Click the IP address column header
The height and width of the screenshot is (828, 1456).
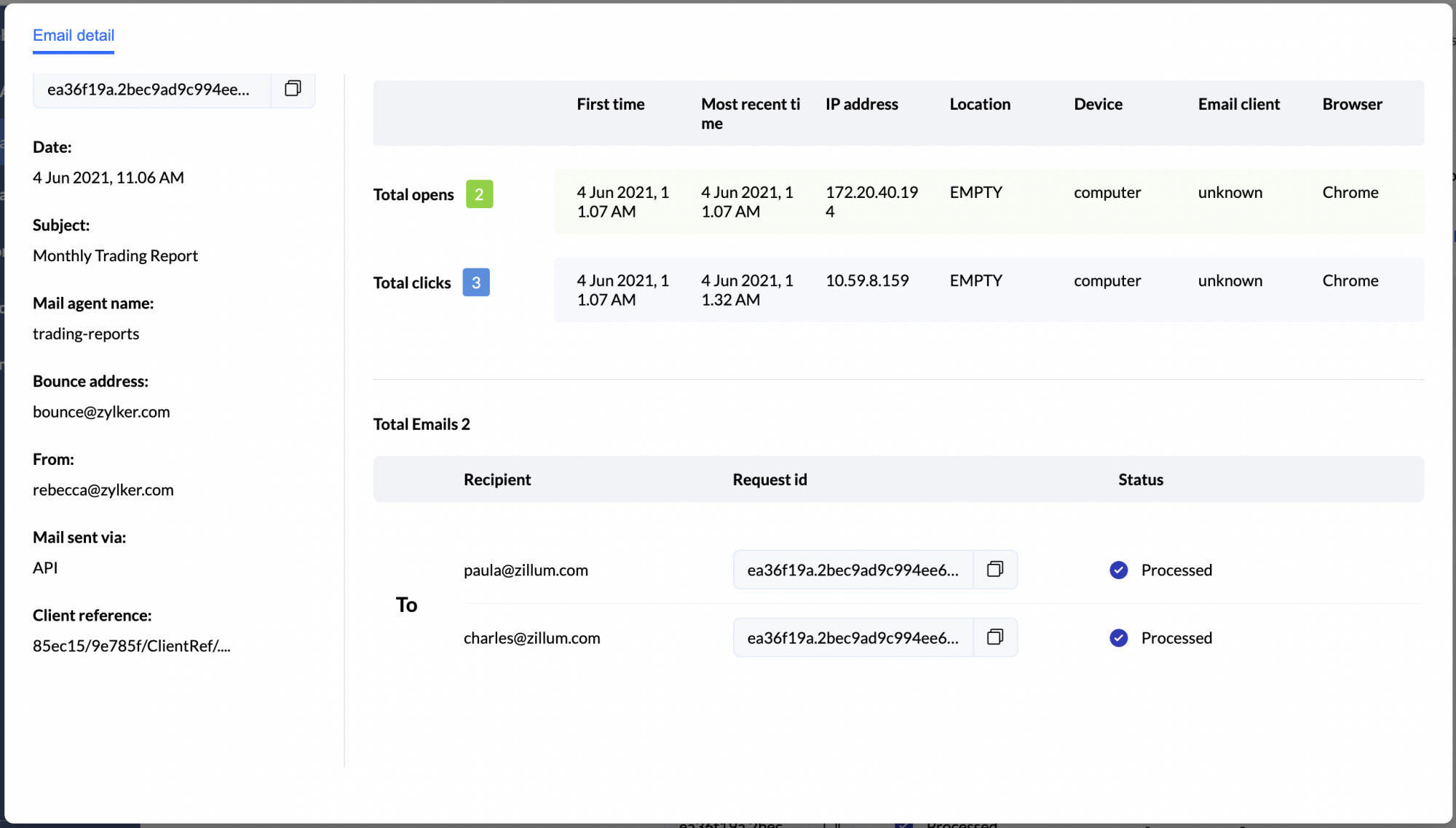[x=861, y=104]
